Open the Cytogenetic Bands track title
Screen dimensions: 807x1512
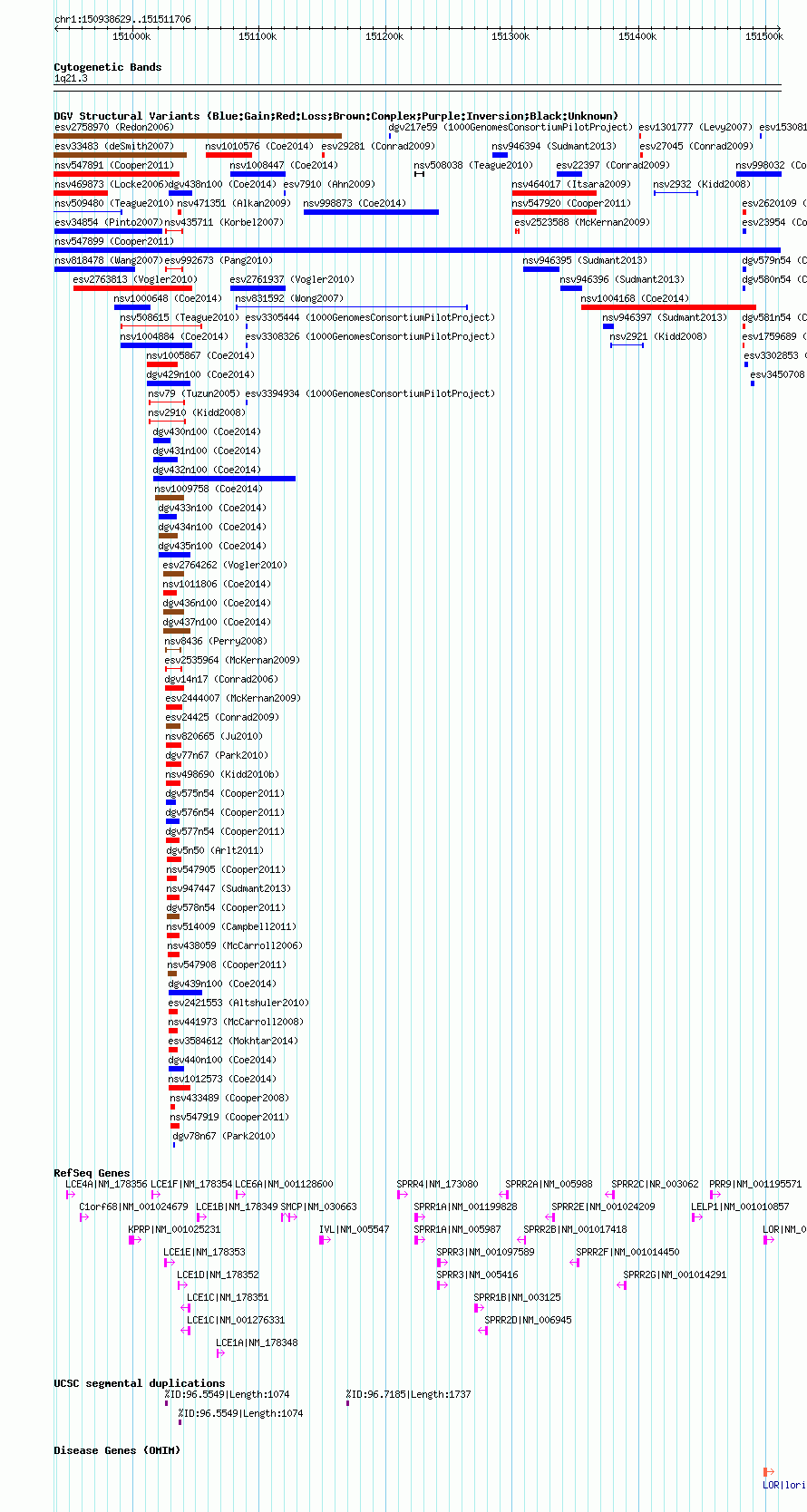coord(108,67)
